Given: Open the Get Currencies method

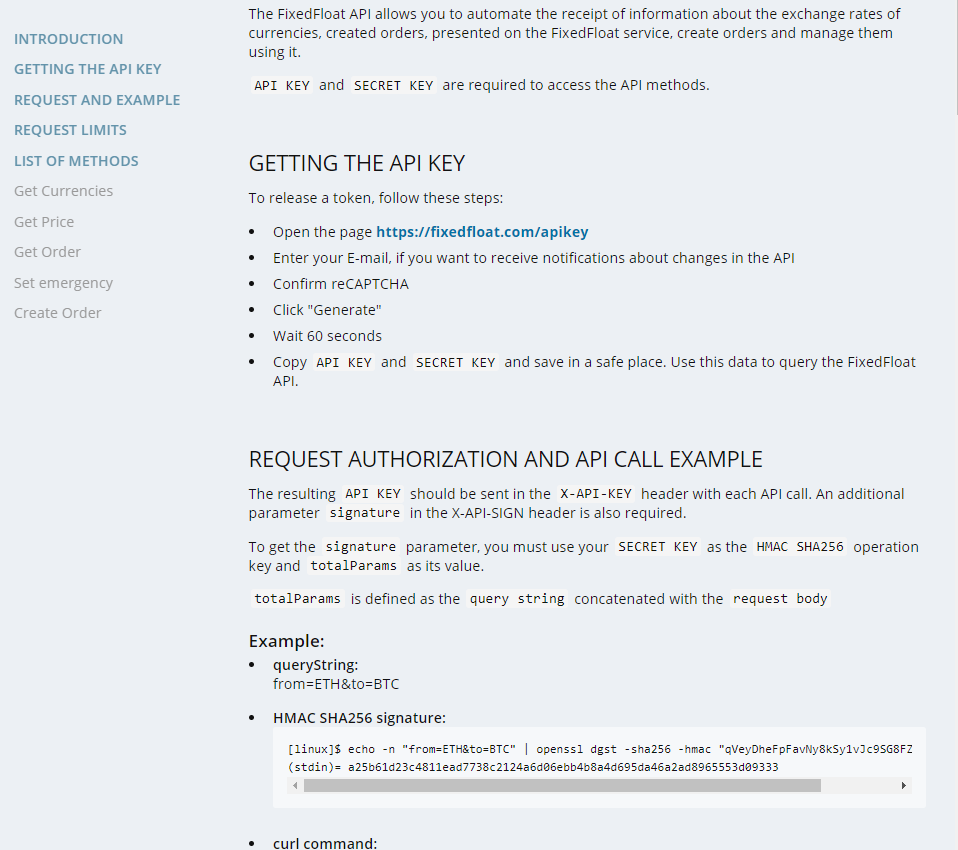Looking at the screenshot, I should [64, 191].
